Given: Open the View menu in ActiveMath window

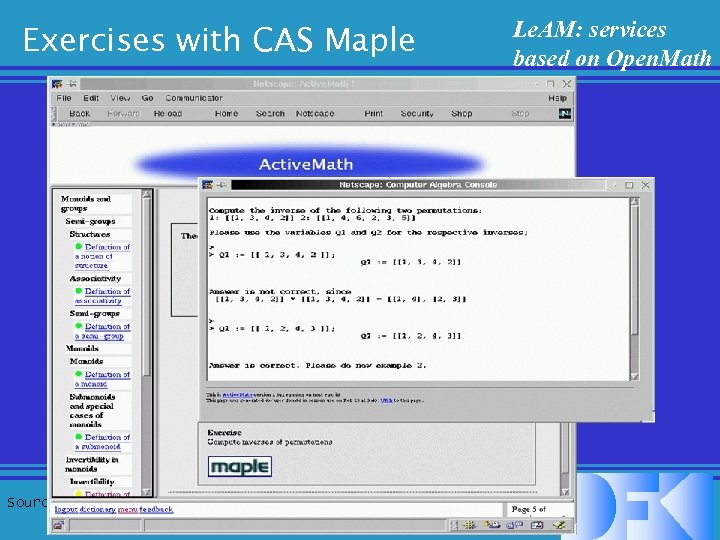Looking at the screenshot, I should [x=120, y=98].
